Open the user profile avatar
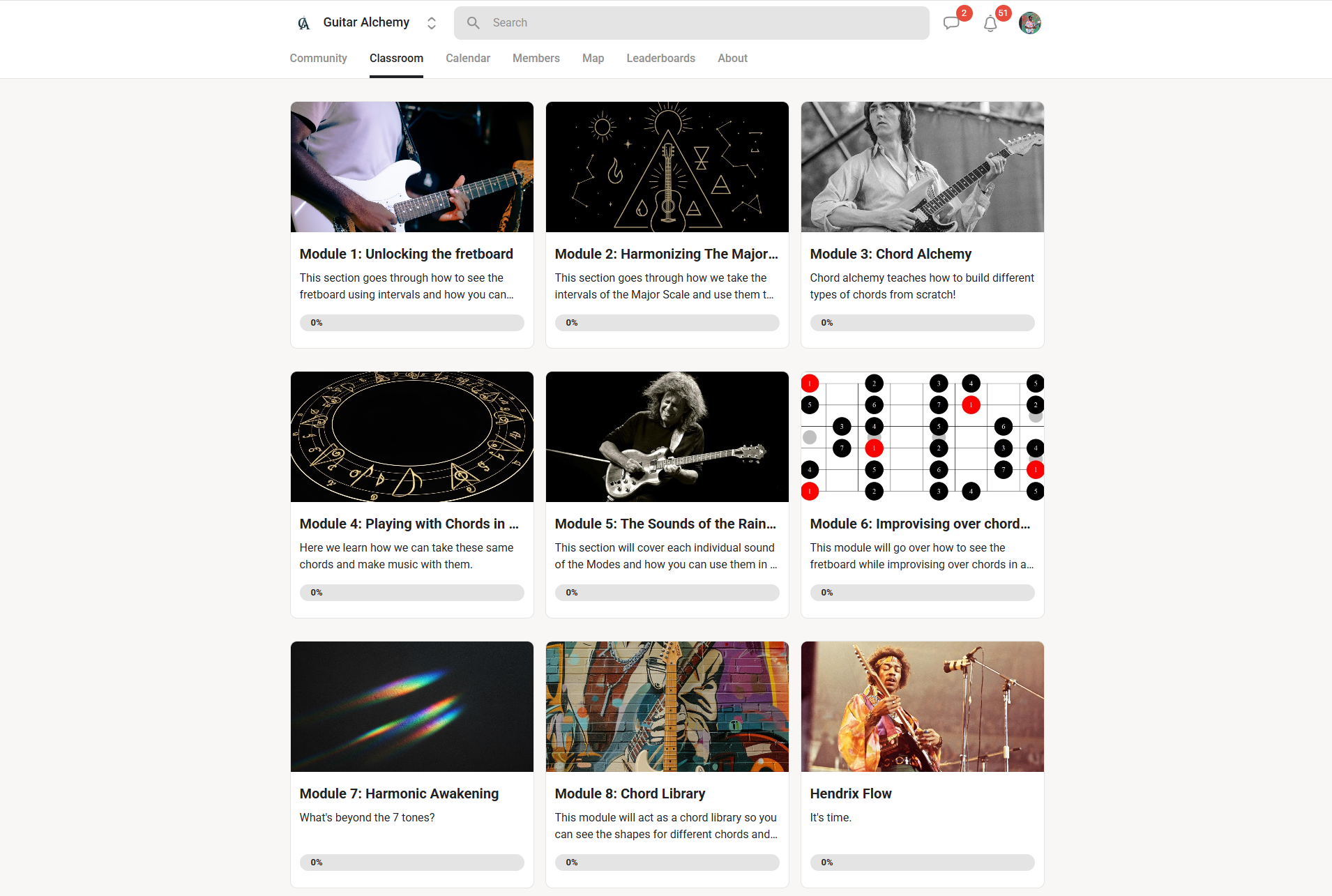This screenshot has height=896, width=1332. point(1029,23)
